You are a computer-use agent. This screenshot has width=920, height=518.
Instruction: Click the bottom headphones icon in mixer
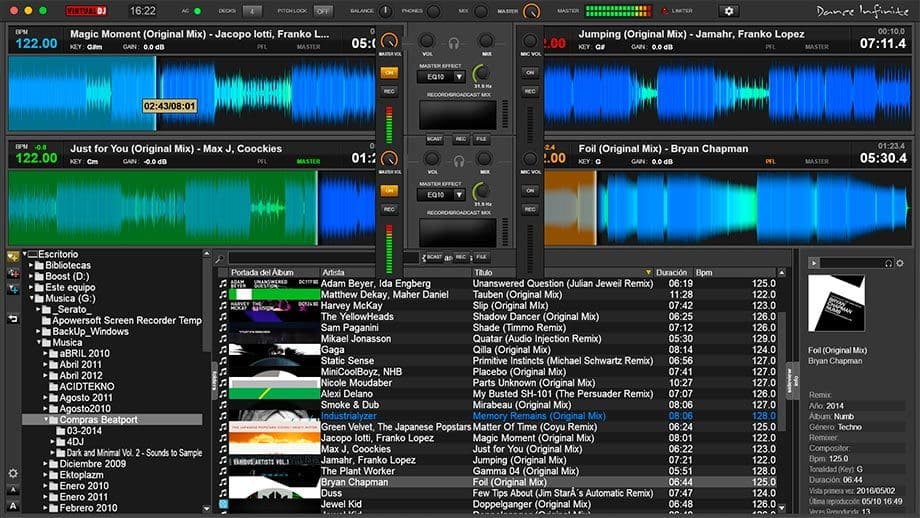[459, 161]
